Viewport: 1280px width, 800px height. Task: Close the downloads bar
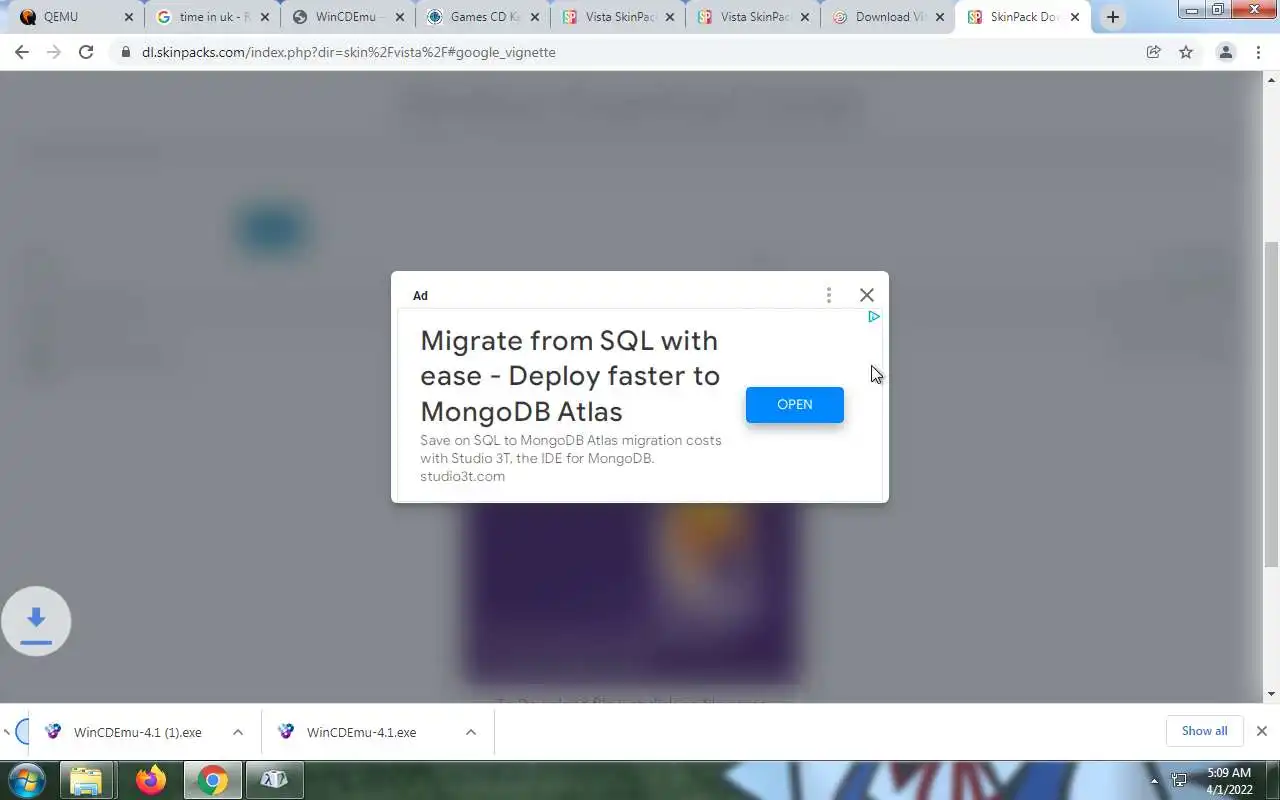click(x=1261, y=731)
